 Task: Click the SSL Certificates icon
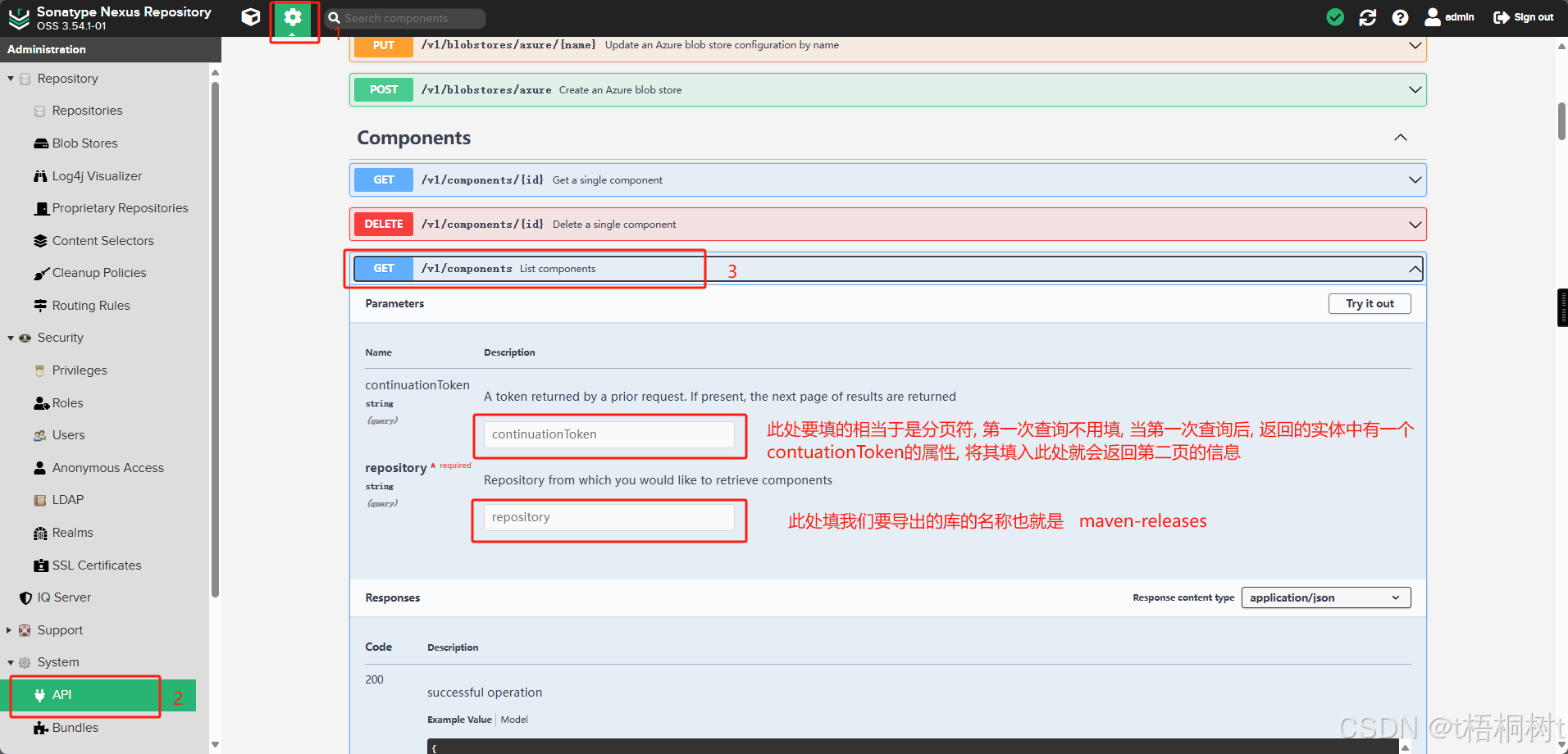(41, 565)
